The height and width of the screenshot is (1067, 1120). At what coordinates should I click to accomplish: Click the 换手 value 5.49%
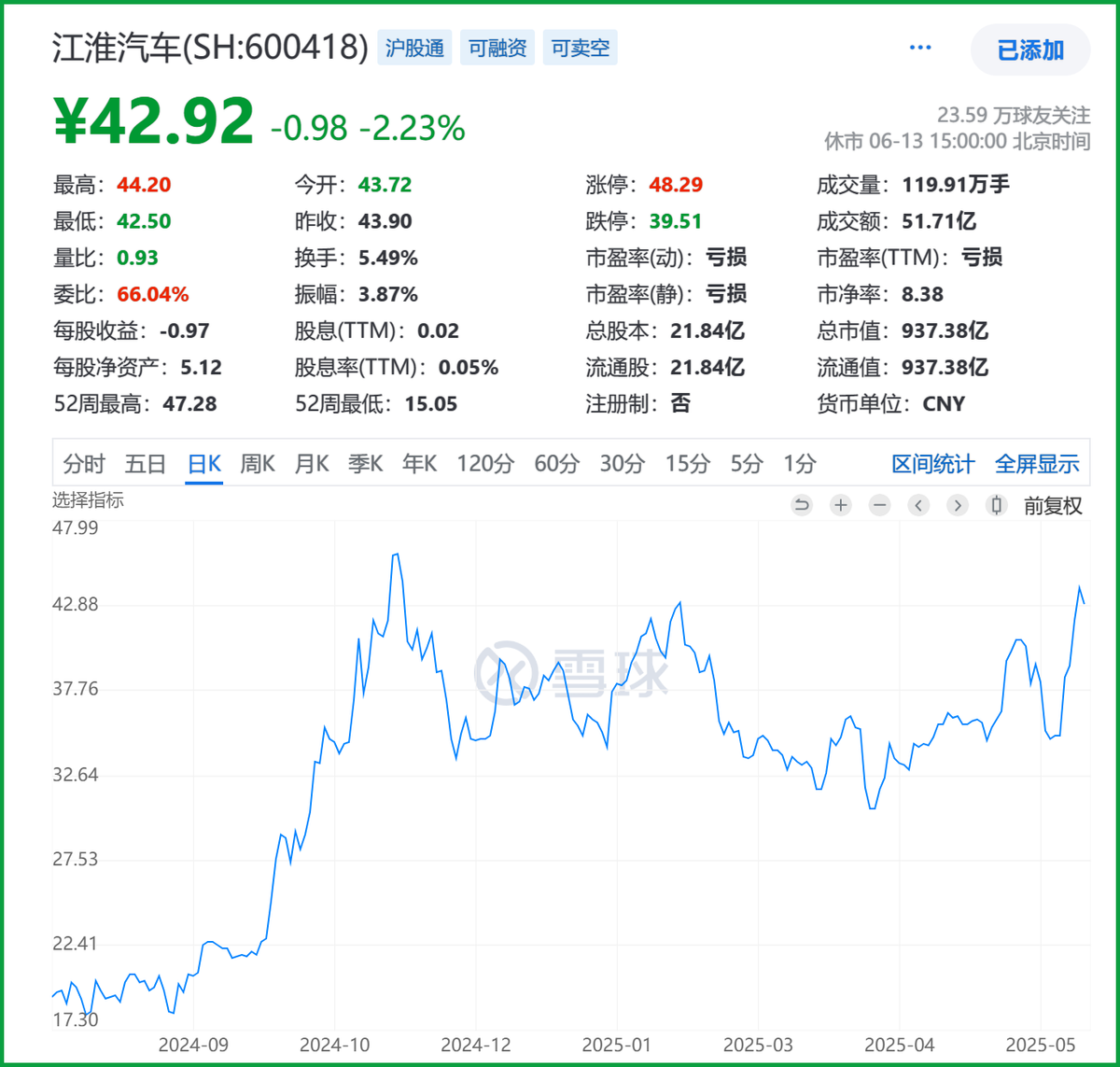click(388, 258)
